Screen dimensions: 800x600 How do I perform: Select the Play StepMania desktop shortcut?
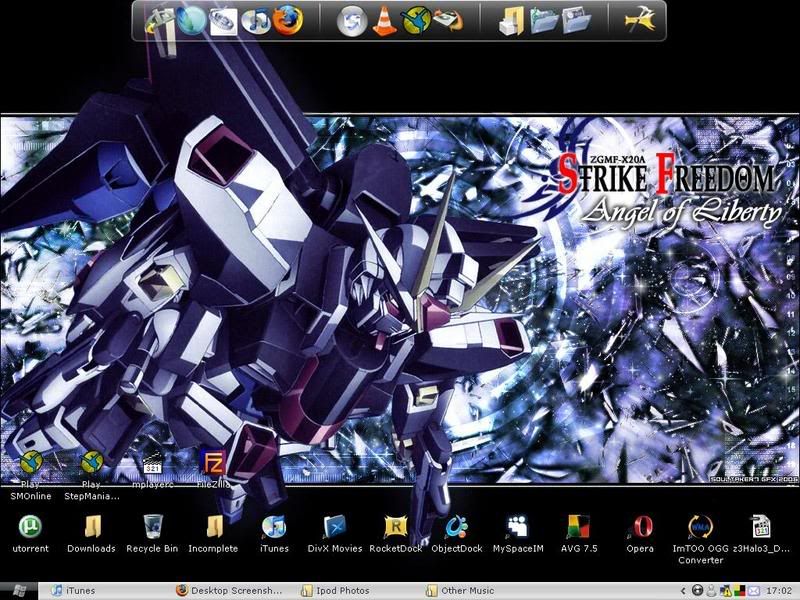(x=92, y=476)
